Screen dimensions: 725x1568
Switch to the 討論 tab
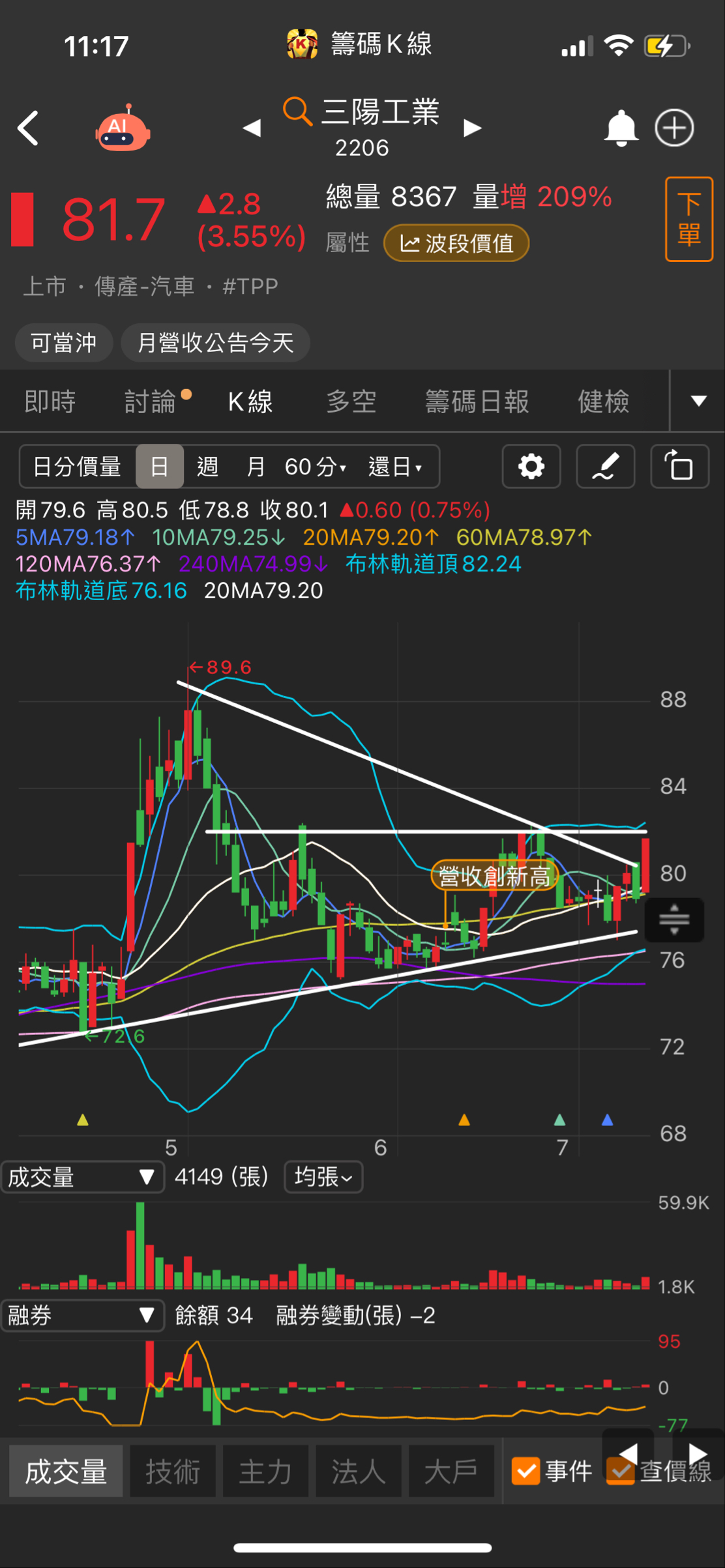[151, 401]
